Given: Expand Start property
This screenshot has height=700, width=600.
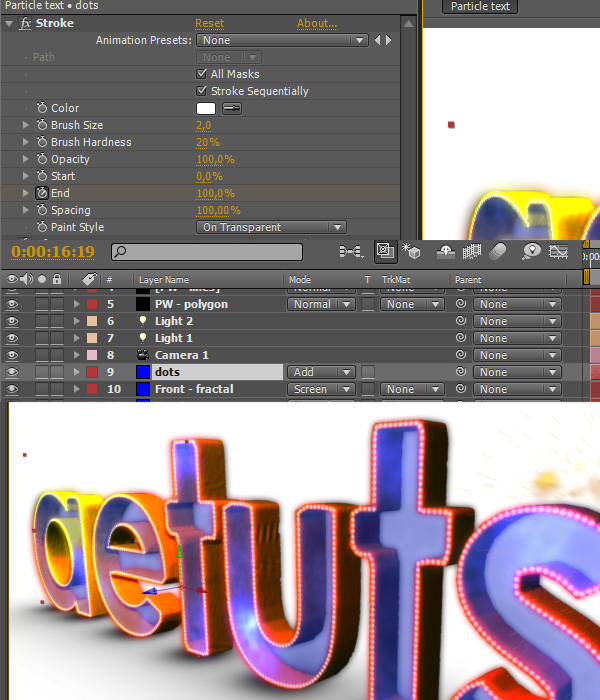Looking at the screenshot, I should point(26,176).
